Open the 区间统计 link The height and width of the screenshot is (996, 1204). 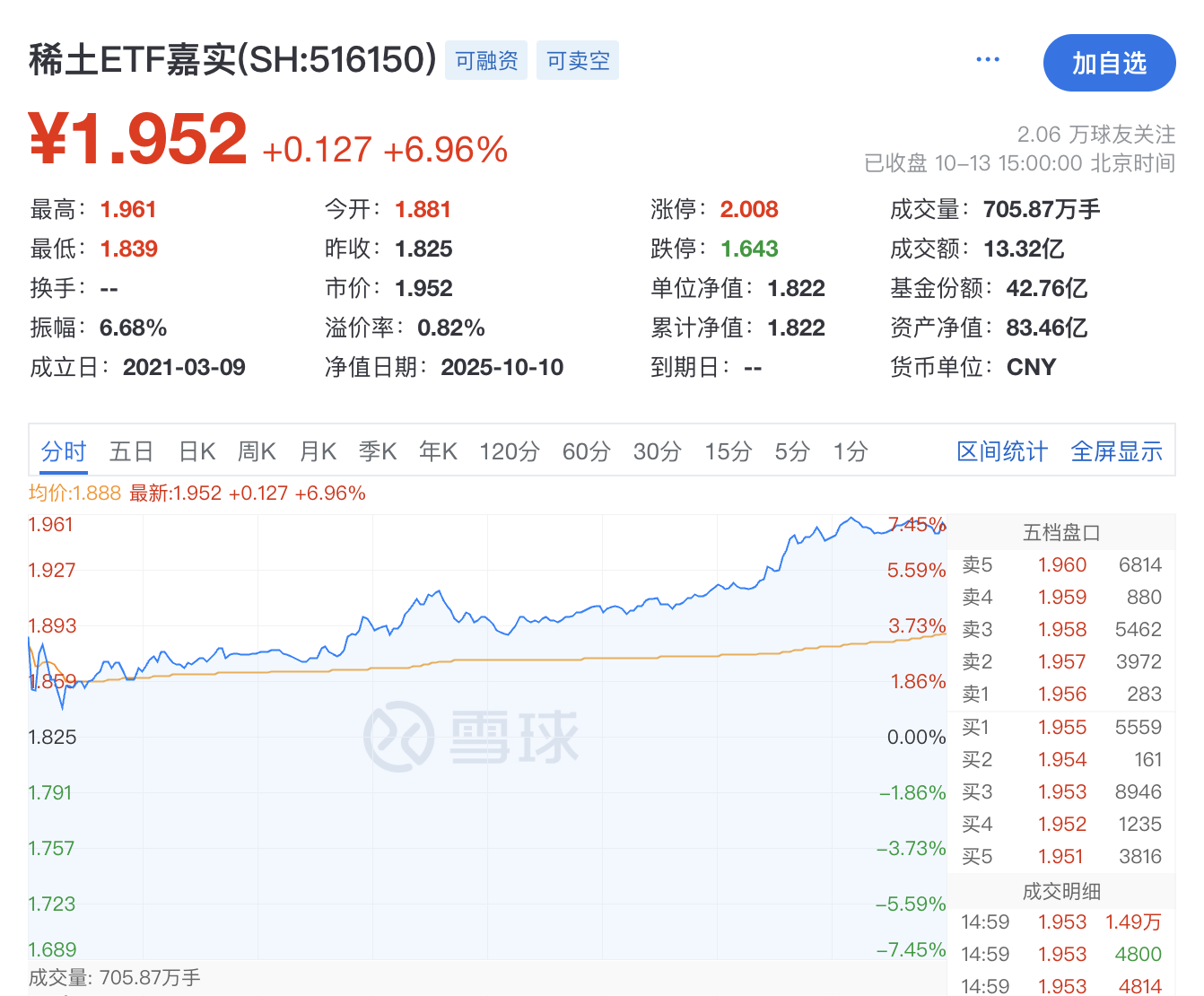click(x=1001, y=451)
